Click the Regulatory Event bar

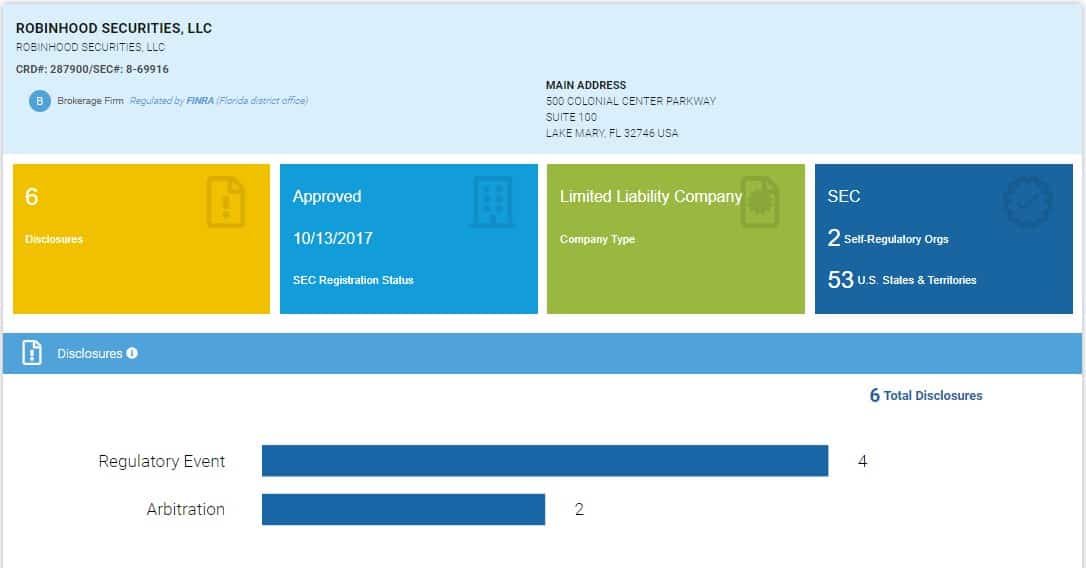tap(545, 461)
